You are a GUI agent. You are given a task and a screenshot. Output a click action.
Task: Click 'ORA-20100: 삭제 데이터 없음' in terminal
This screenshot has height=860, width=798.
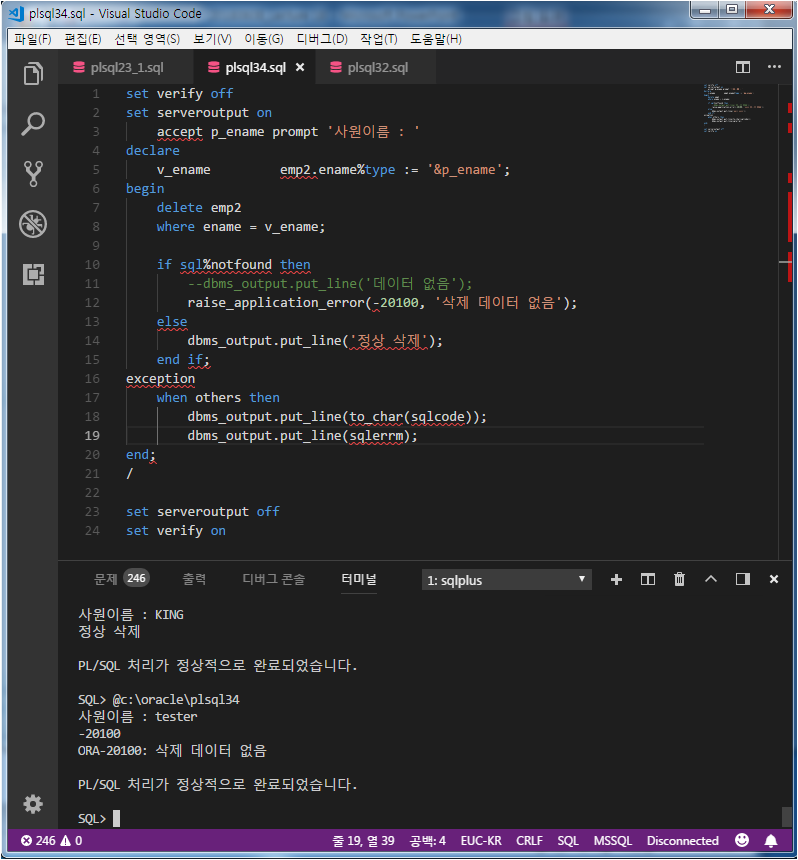tap(172, 750)
